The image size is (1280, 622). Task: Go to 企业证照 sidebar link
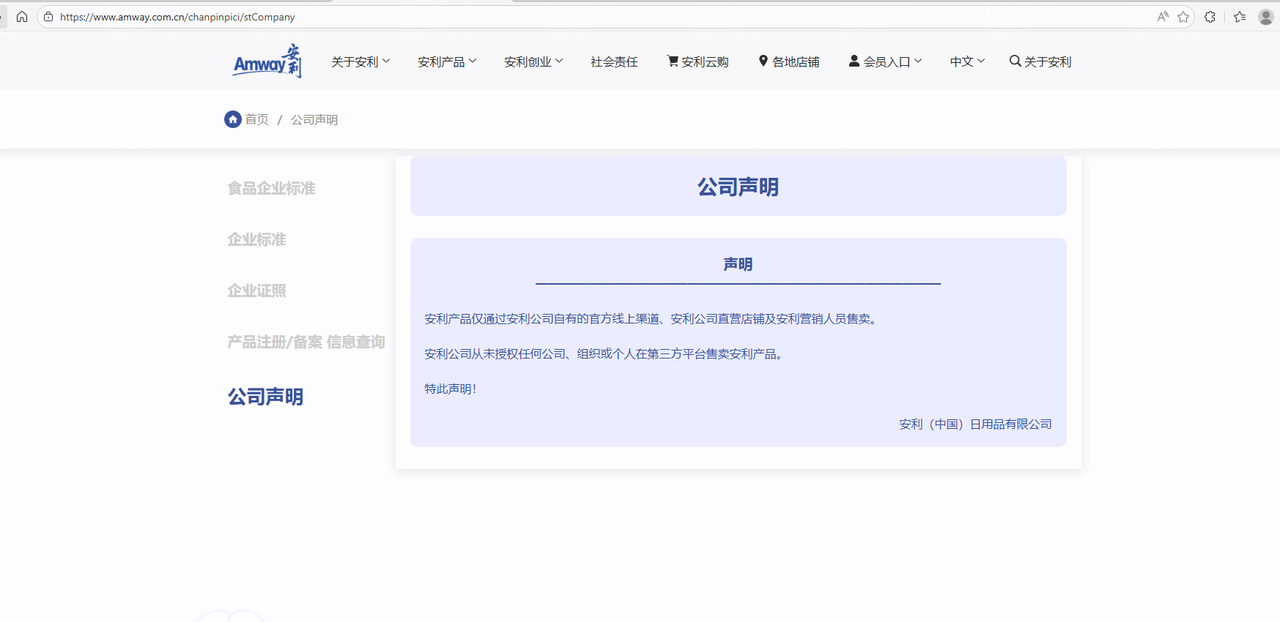(x=256, y=291)
